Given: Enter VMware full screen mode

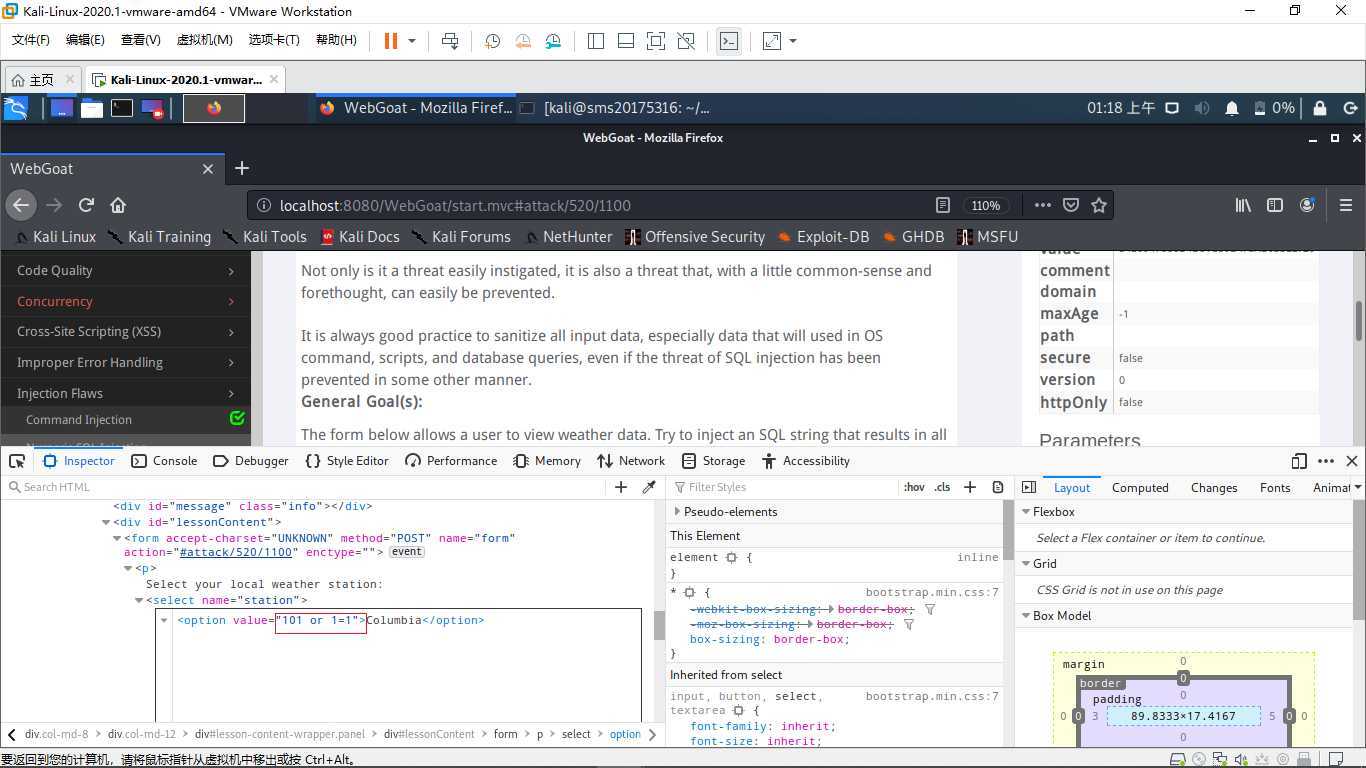Looking at the screenshot, I should (x=655, y=41).
